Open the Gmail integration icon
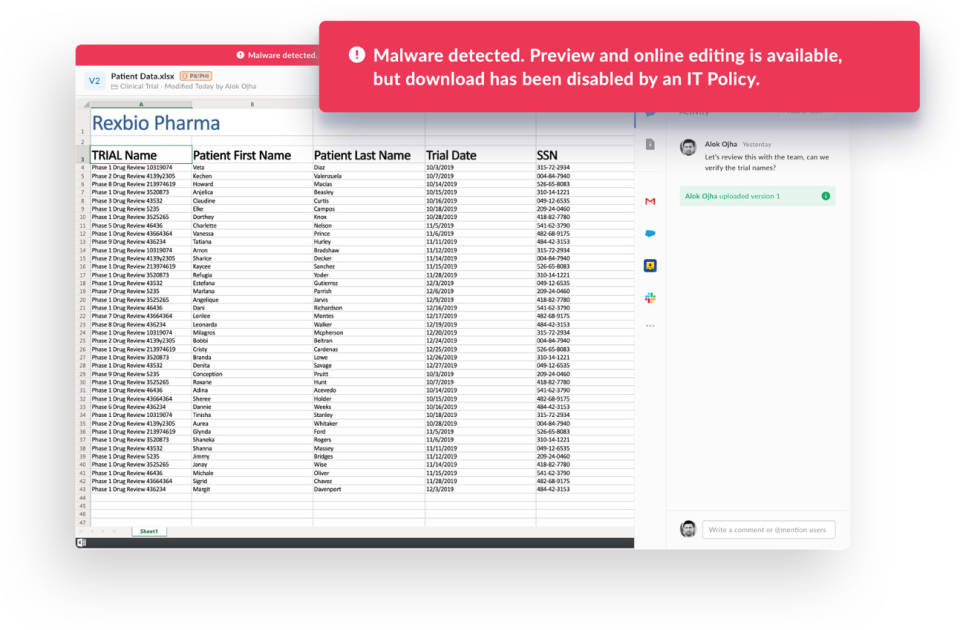 click(x=650, y=201)
